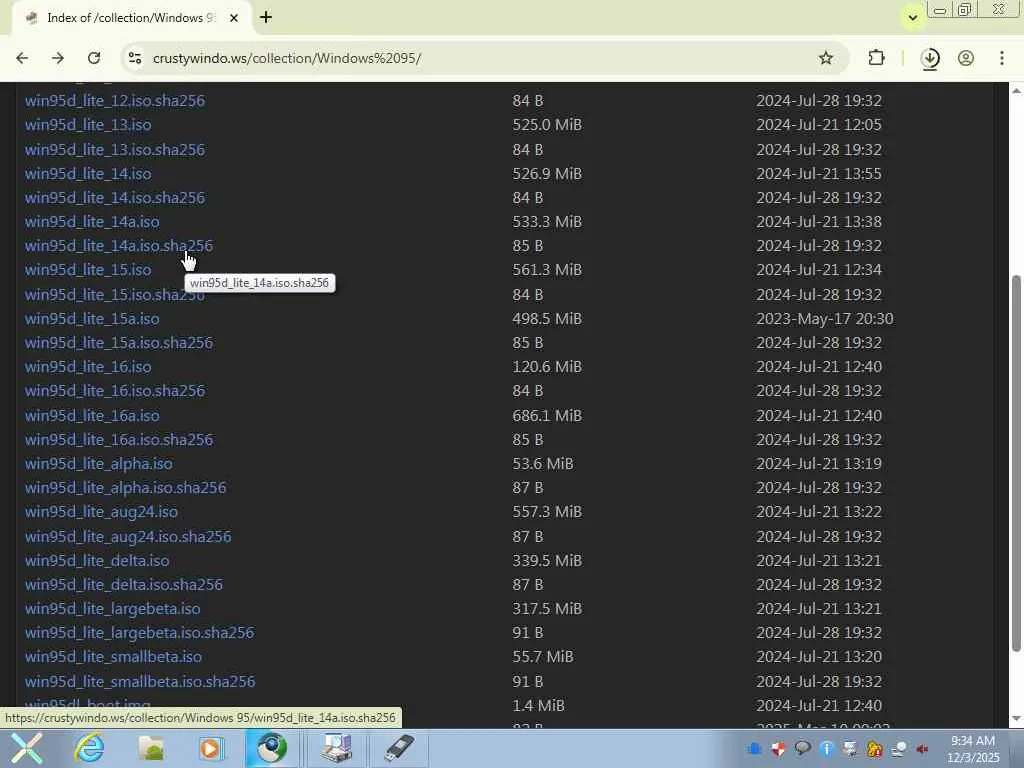
Task: Bookmark this page with the star
Action: pyautogui.click(x=825, y=58)
